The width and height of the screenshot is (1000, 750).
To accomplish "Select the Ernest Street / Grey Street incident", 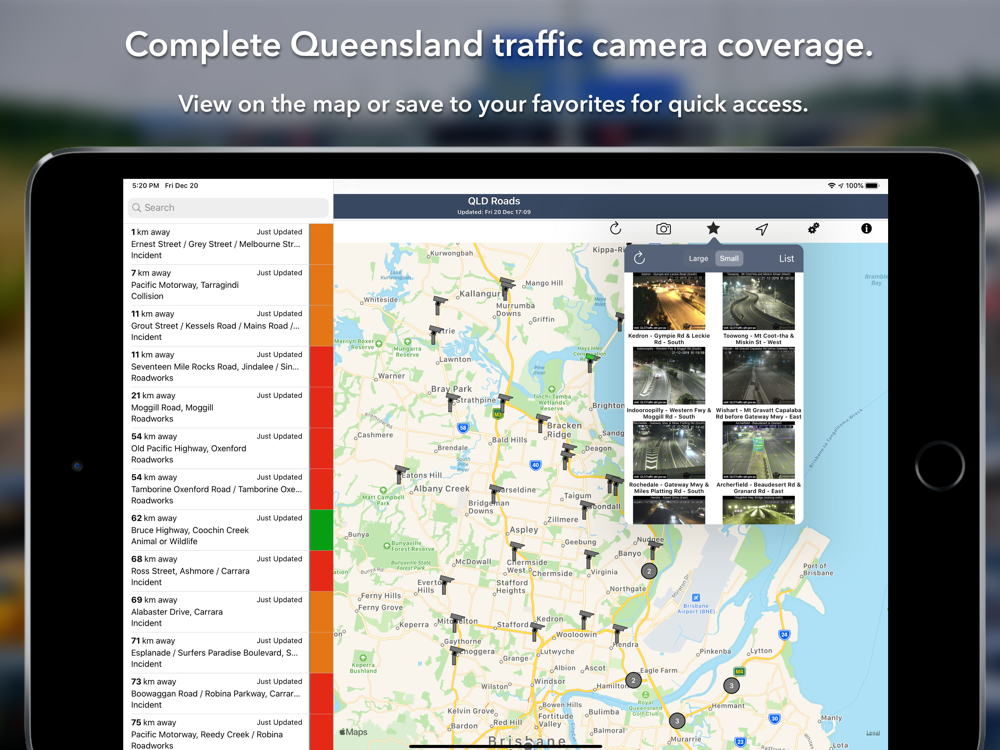I will (x=228, y=244).
